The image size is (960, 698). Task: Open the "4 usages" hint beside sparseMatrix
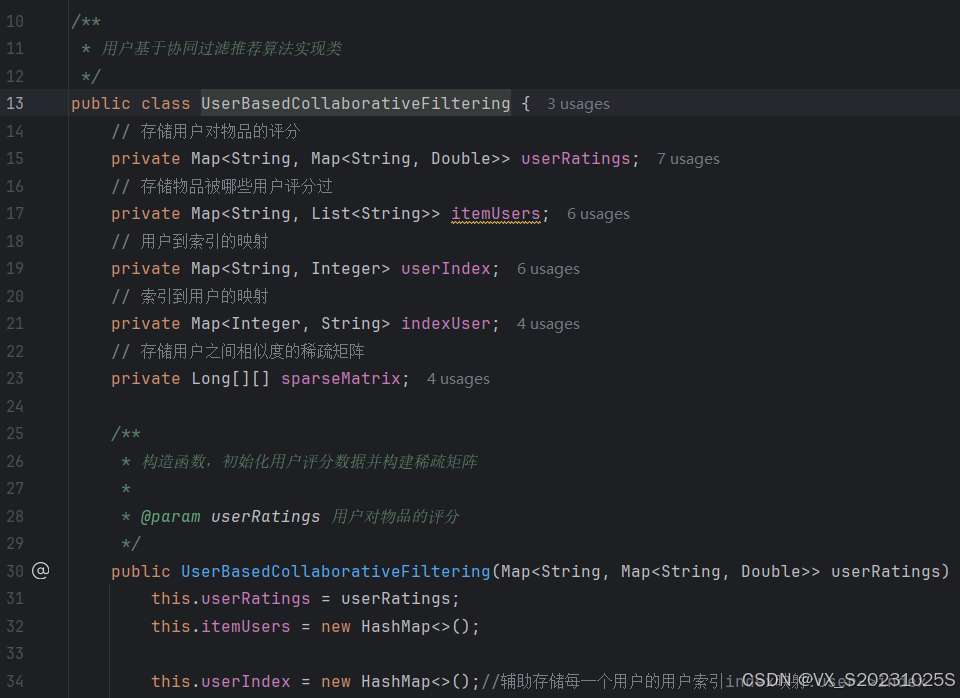click(x=458, y=380)
